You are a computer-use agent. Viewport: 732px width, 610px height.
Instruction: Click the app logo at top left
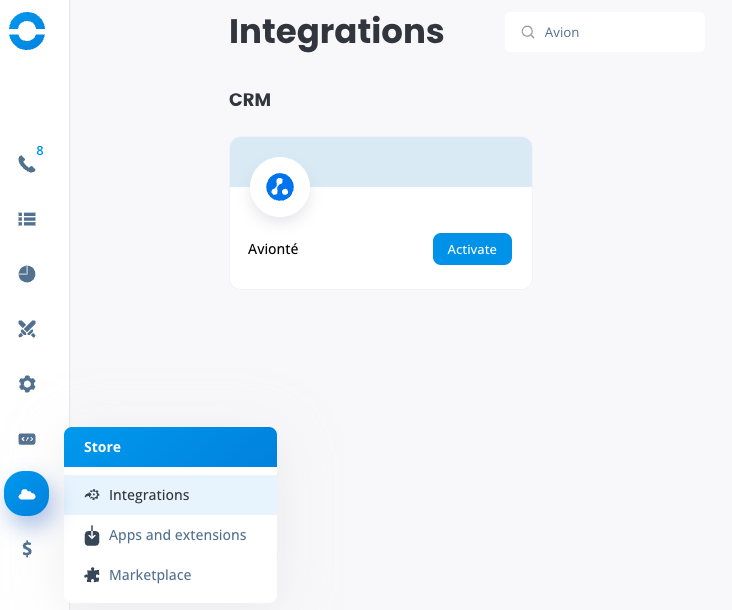[27, 30]
